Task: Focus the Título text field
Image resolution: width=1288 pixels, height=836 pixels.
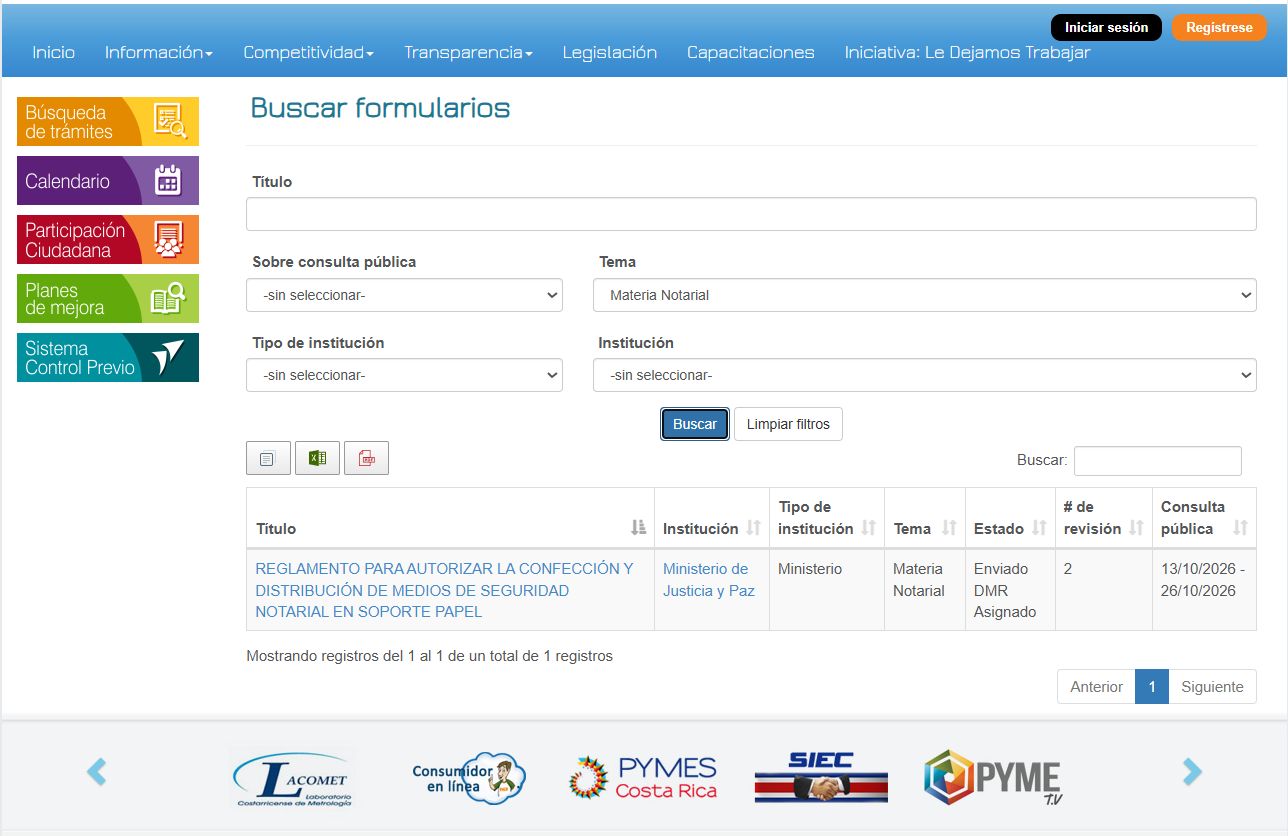Action: tap(751, 214)
